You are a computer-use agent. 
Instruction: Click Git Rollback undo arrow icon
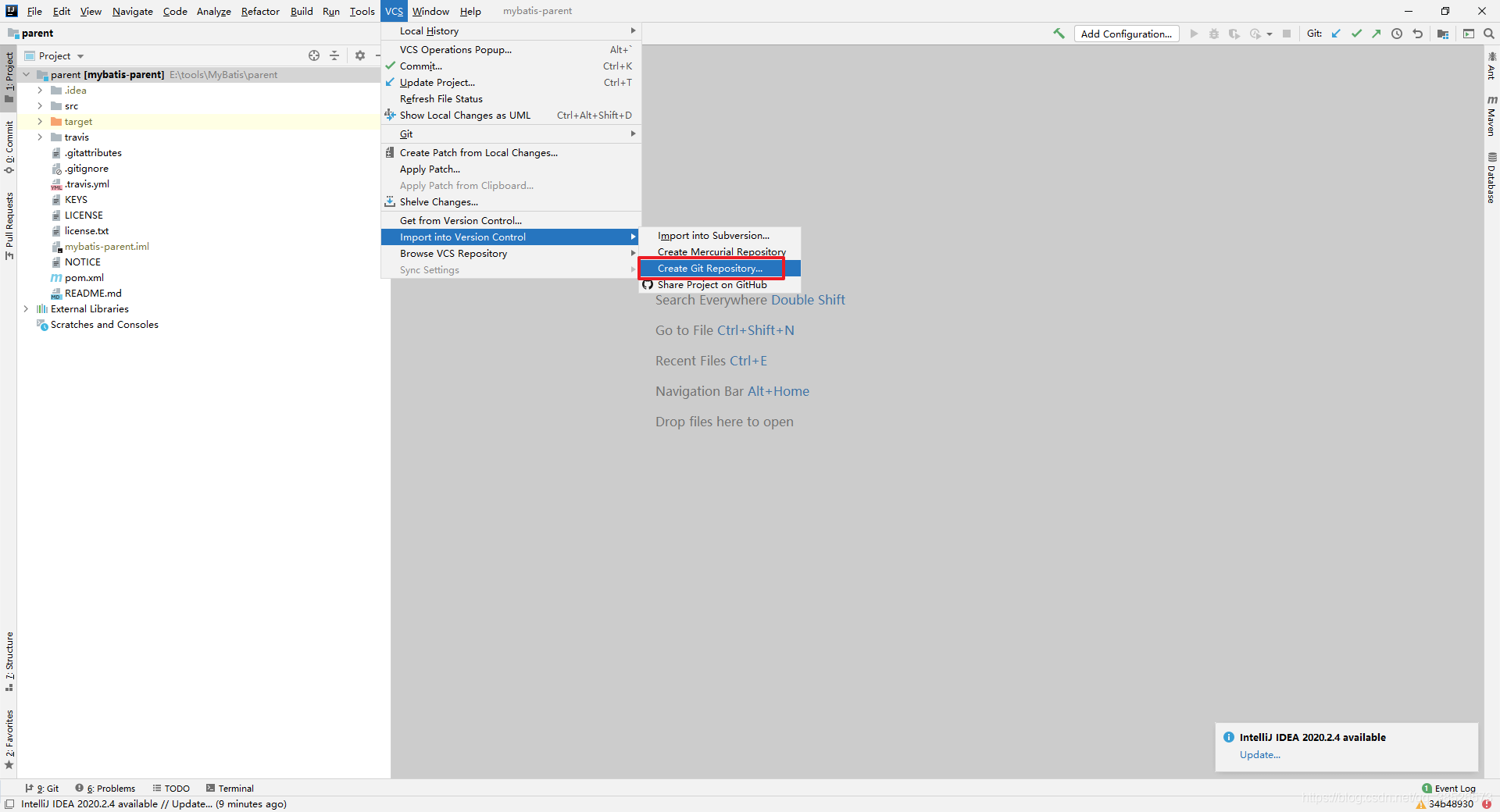[x=1418, y=34]
